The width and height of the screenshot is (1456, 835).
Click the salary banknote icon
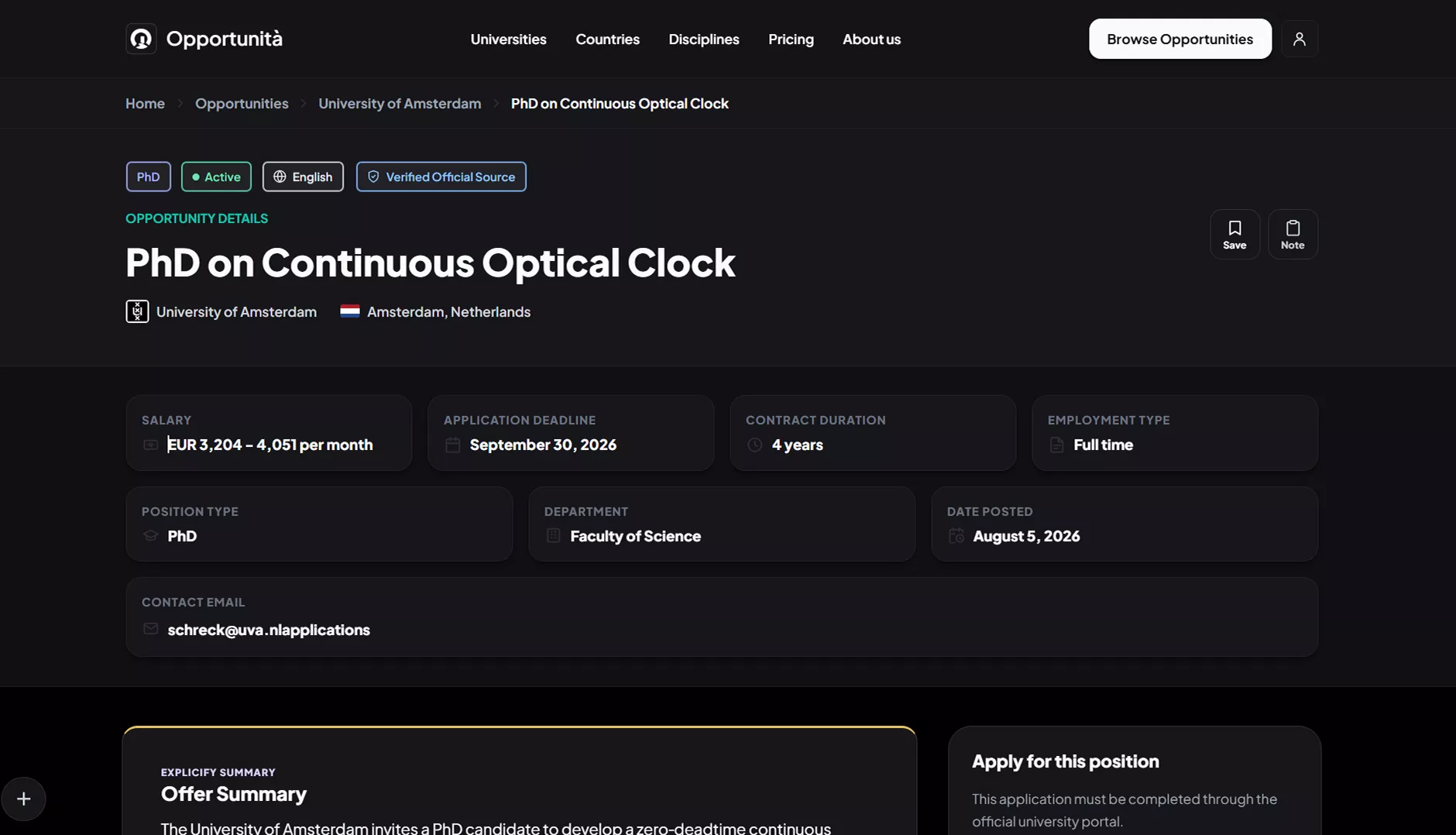tap(150, 445)
